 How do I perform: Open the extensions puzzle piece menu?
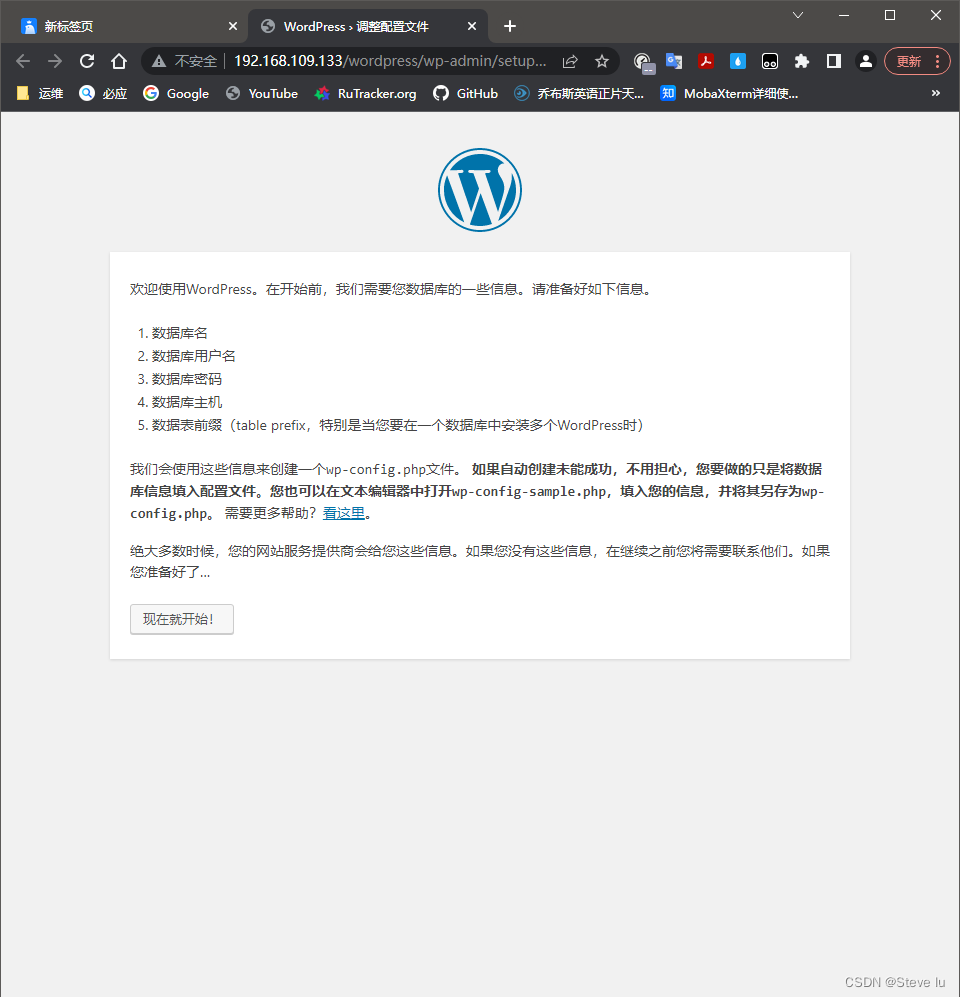802,61
